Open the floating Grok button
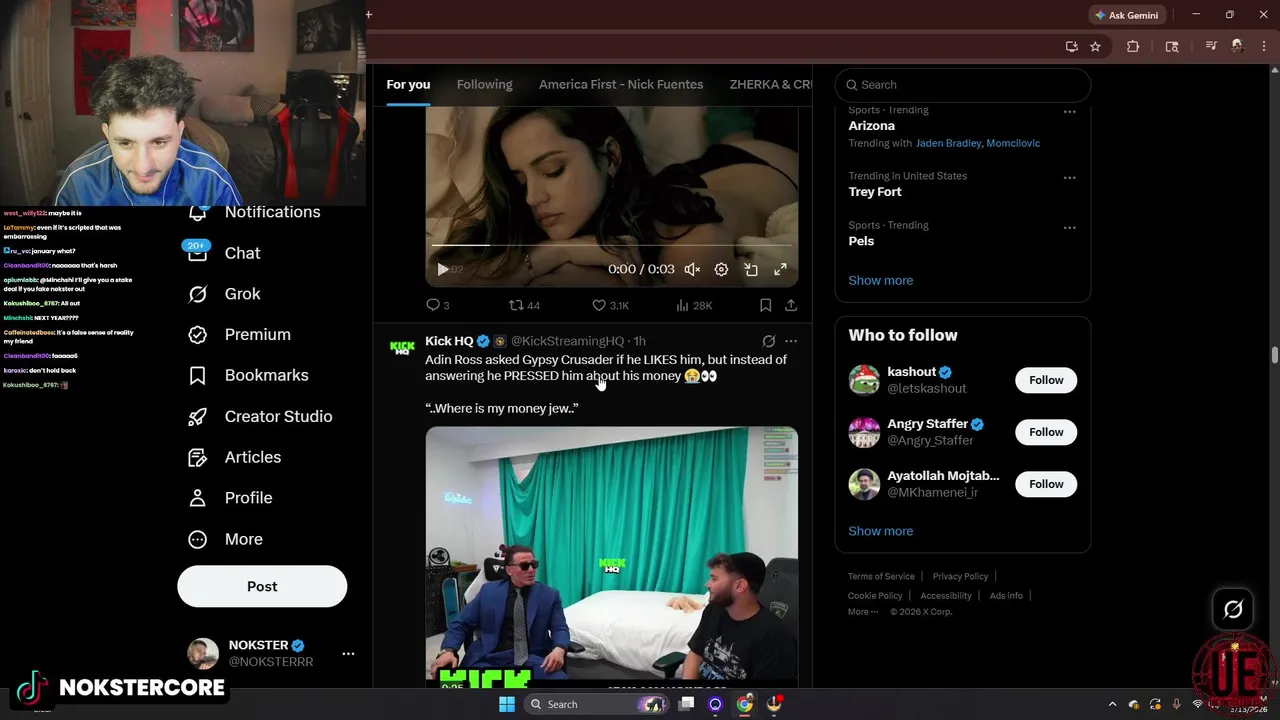The image size is (1280, 720). point(1233,609)
